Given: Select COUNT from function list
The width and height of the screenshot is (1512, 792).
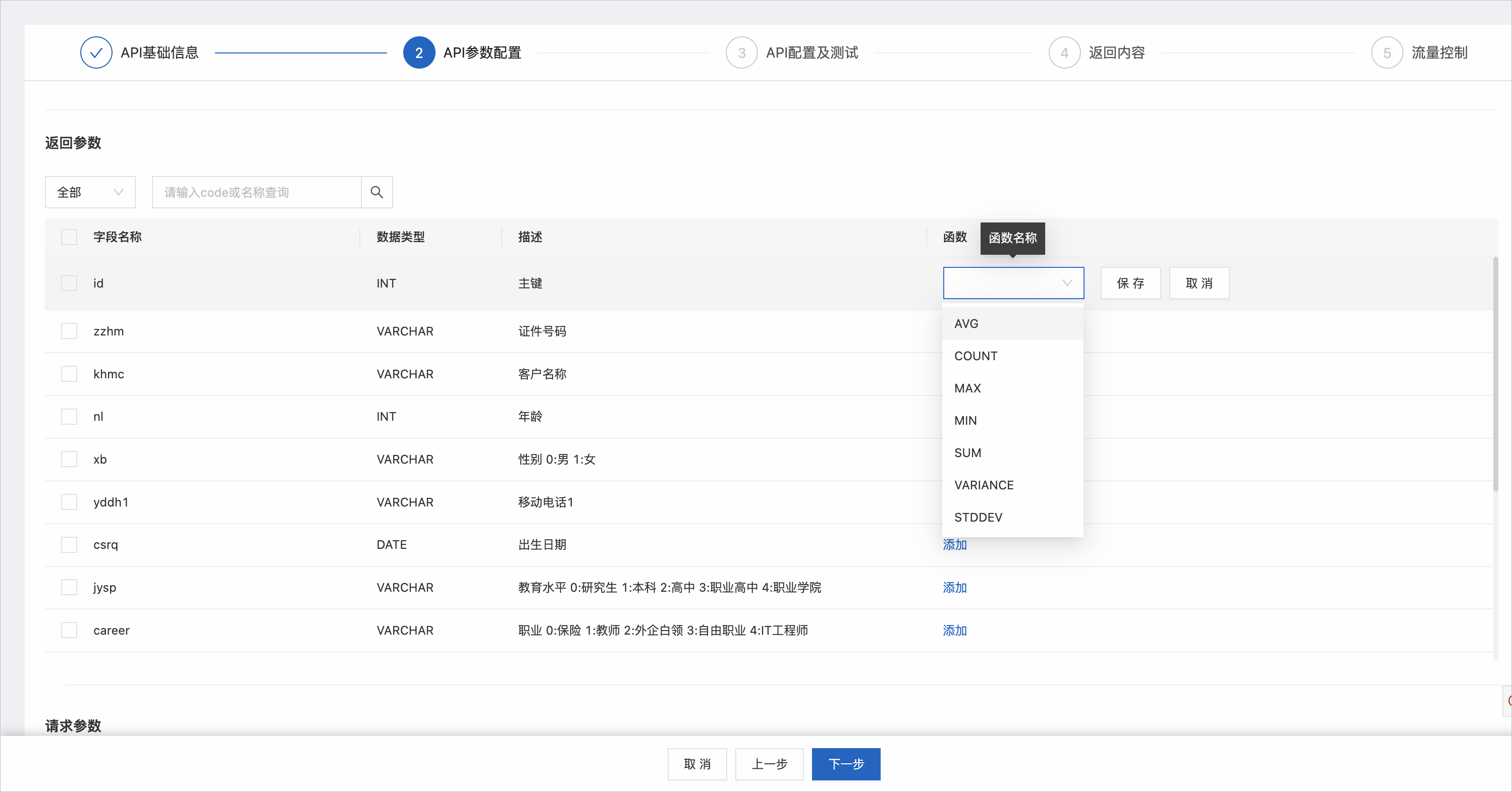Looking at the screenshot, I should click(x=1013, y=356).
